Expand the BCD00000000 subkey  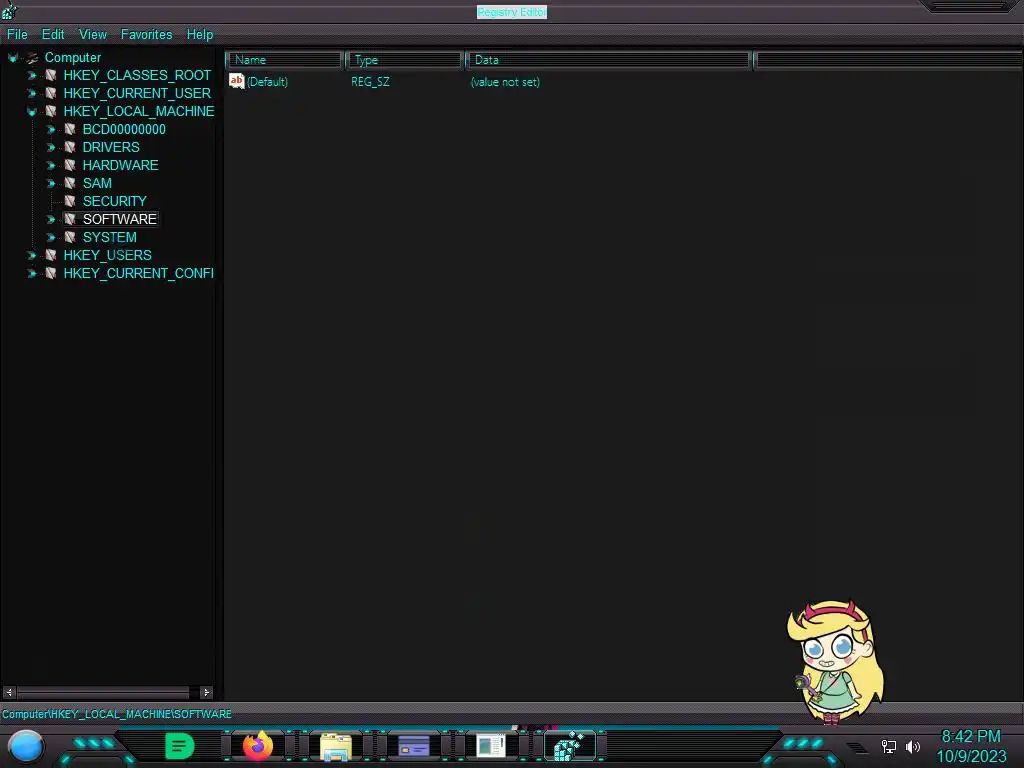click(50, 129)
